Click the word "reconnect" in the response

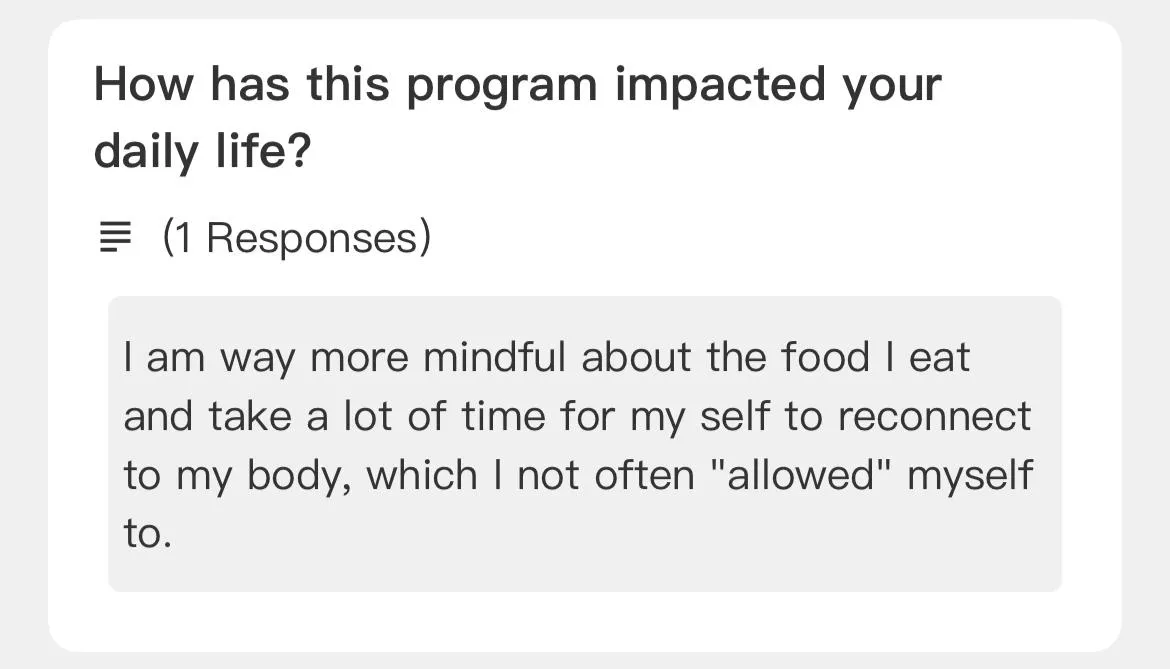click(x=934, y=416)
